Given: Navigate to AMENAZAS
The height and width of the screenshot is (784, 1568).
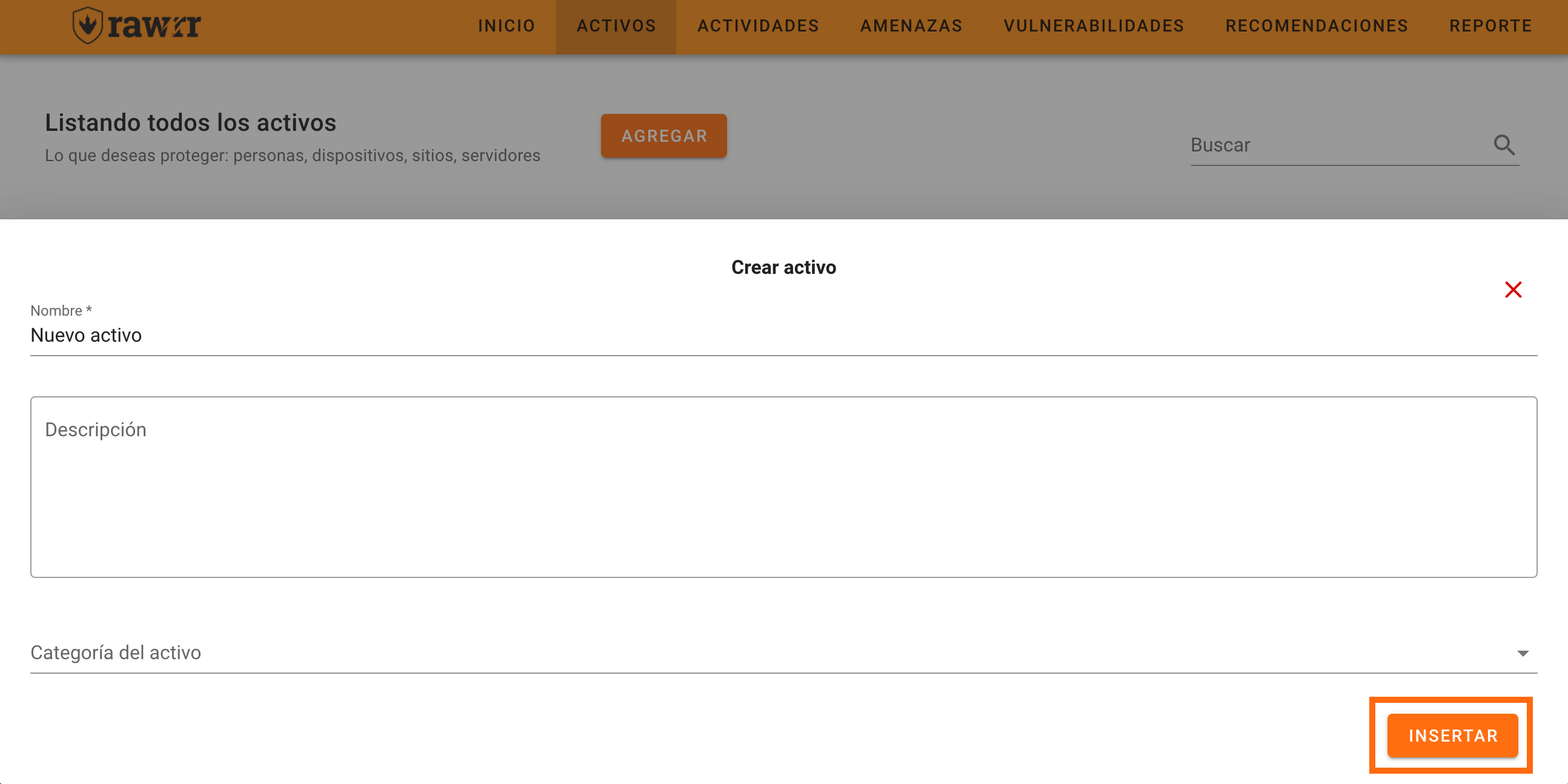Looking at the screenshot, I should click(x=911, y=25).
